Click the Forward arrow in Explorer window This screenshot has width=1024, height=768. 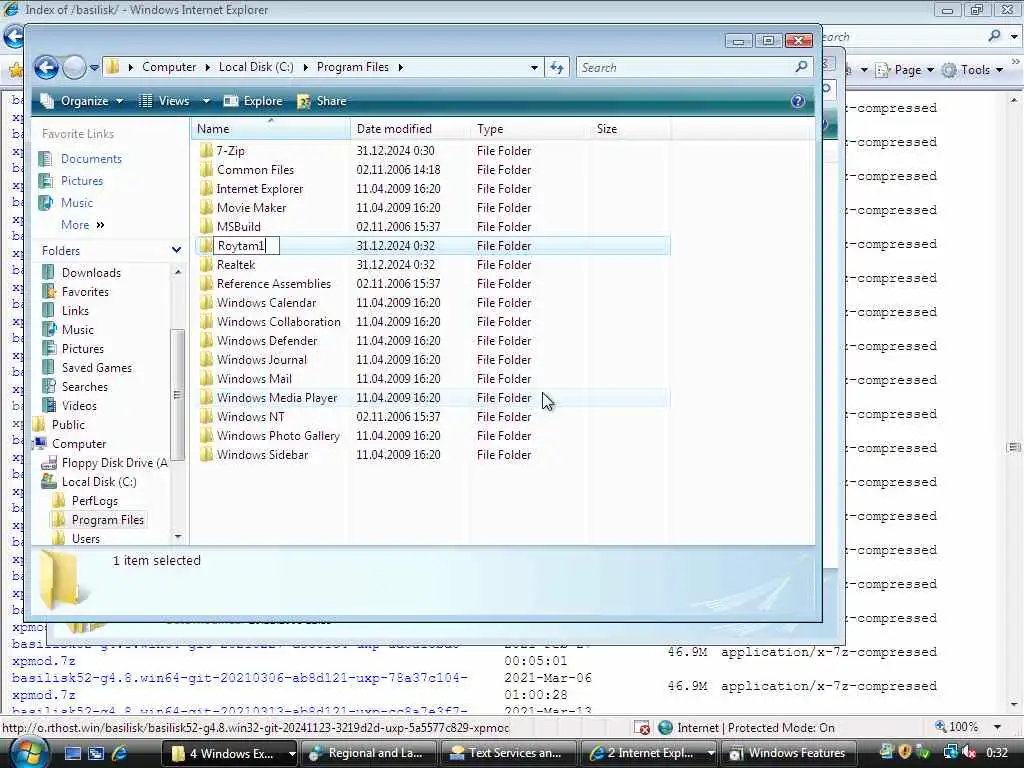(x=74, y=67)
